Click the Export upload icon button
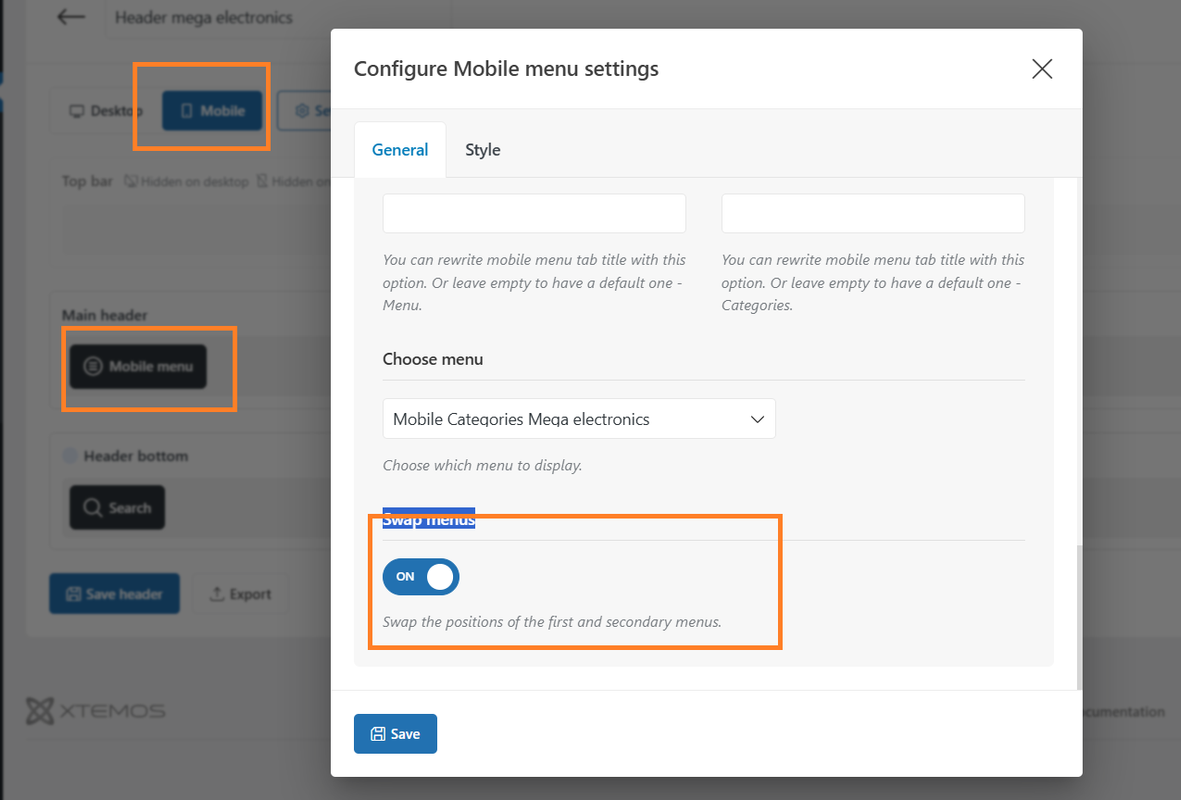This screenshot has height=800, width=1181. (x=240, y=594)
